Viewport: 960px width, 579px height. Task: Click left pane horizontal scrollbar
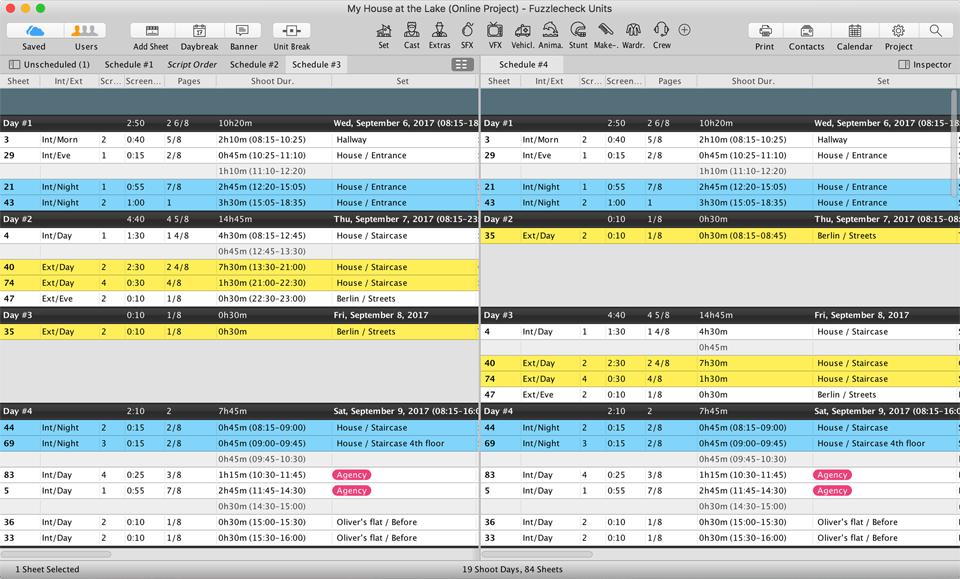(56, 555)
